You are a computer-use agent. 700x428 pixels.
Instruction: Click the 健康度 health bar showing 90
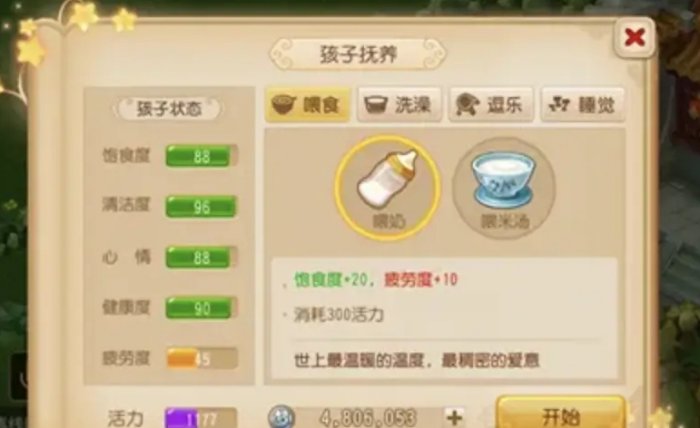[x=202, y=307]
